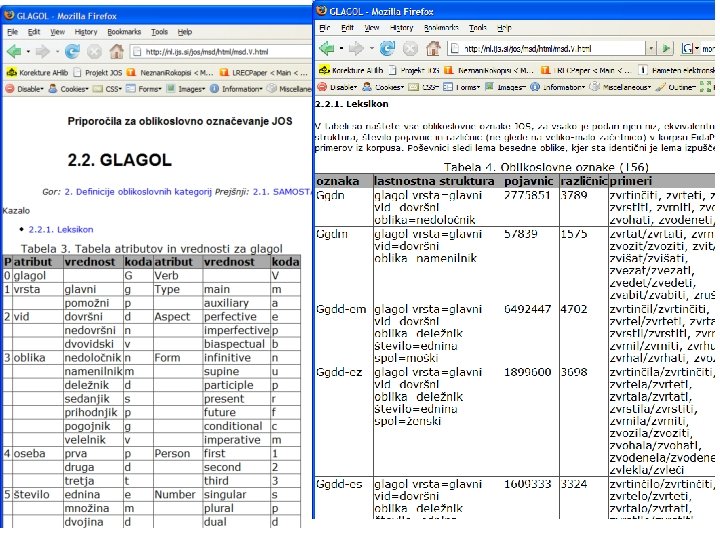Open back-history dropdown arrow in left window
The height and width of the screenshot is (540, 720).
(28, 51)
